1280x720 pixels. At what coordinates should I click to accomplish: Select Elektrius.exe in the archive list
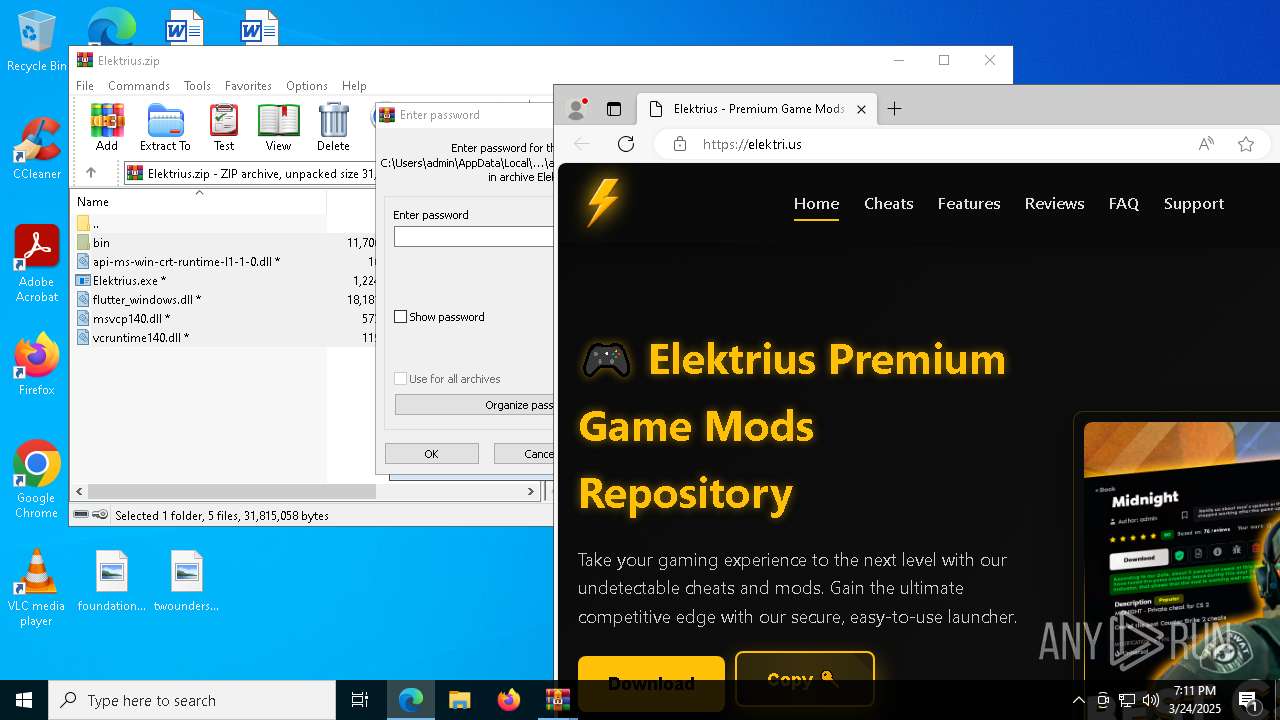point(129,281)
